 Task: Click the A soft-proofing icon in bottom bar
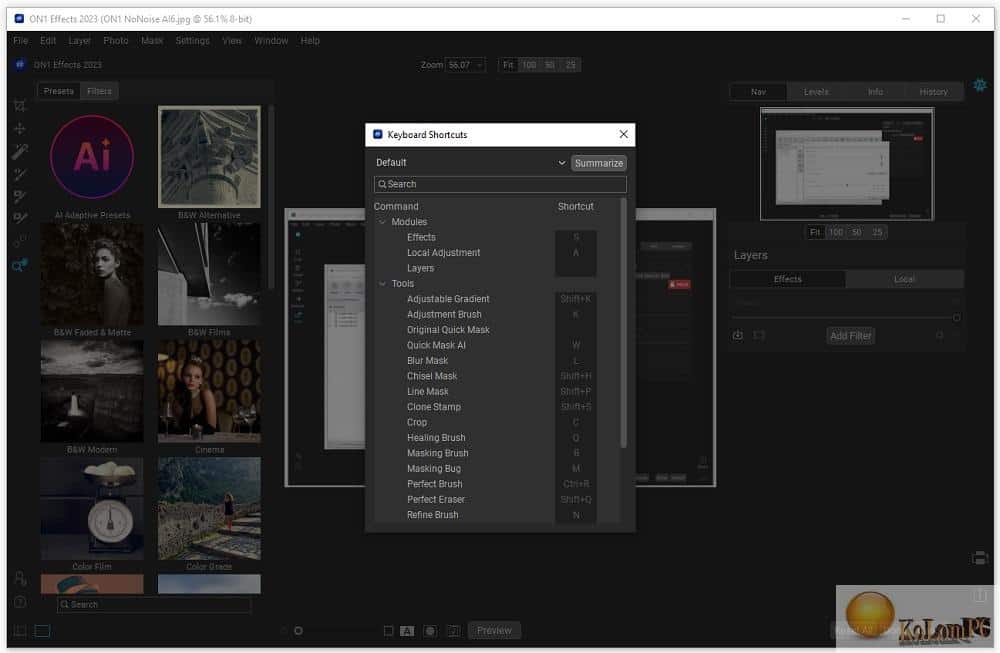pyautogui.click(x=407, y=631)
